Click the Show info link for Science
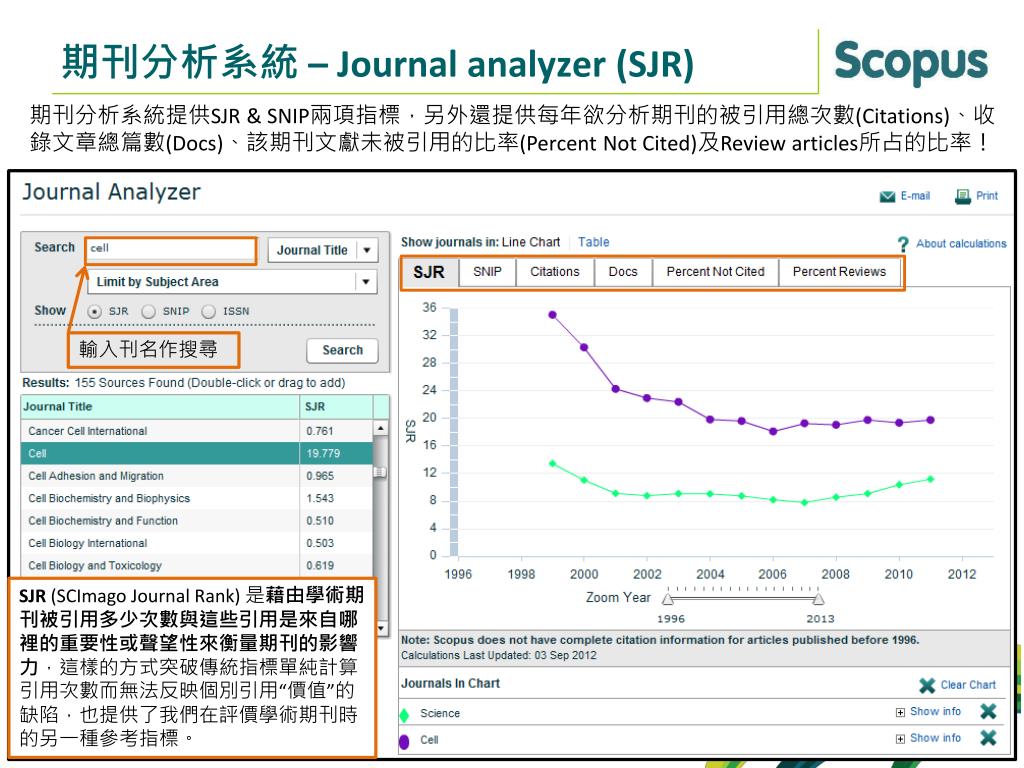 [935, 712]
